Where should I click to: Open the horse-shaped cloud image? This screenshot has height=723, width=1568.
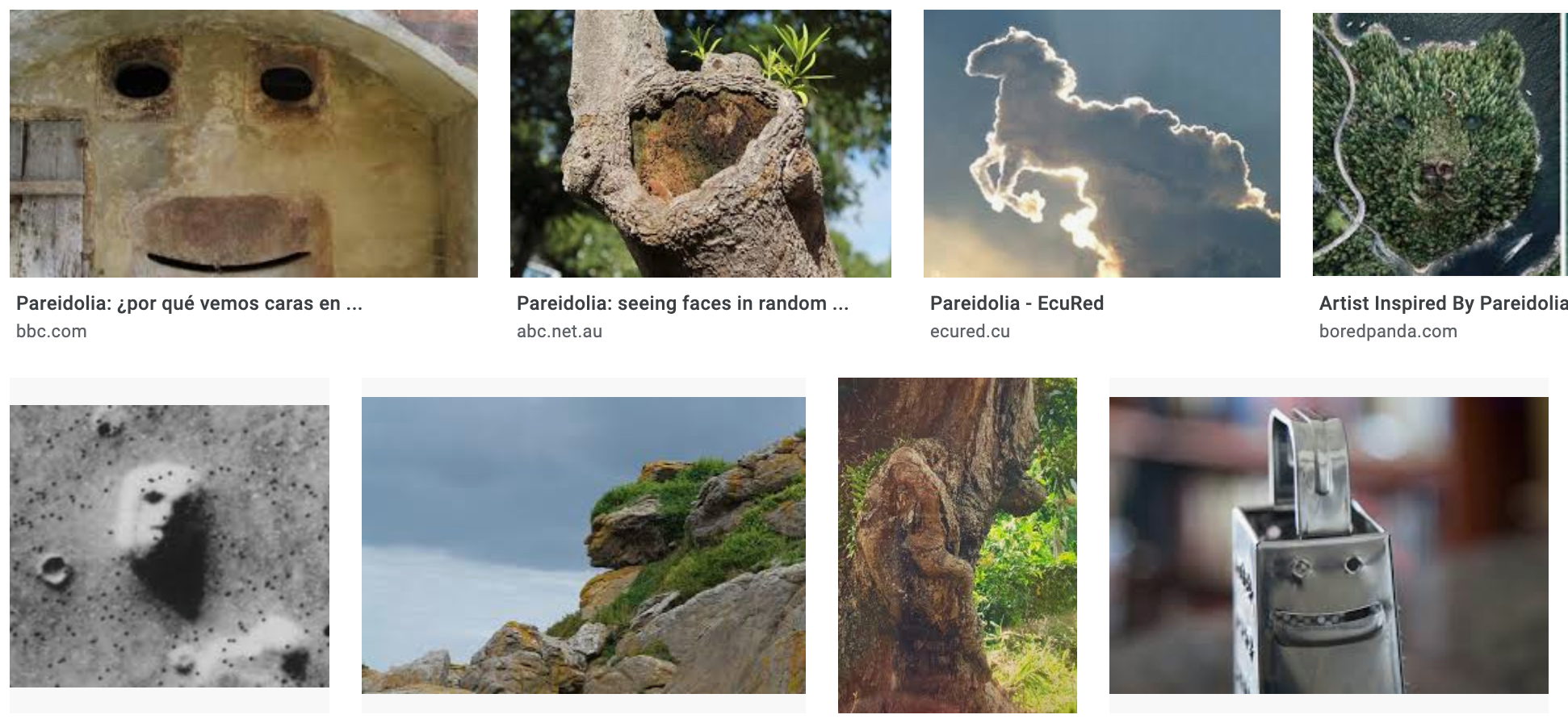click(x=1102, y=144)
